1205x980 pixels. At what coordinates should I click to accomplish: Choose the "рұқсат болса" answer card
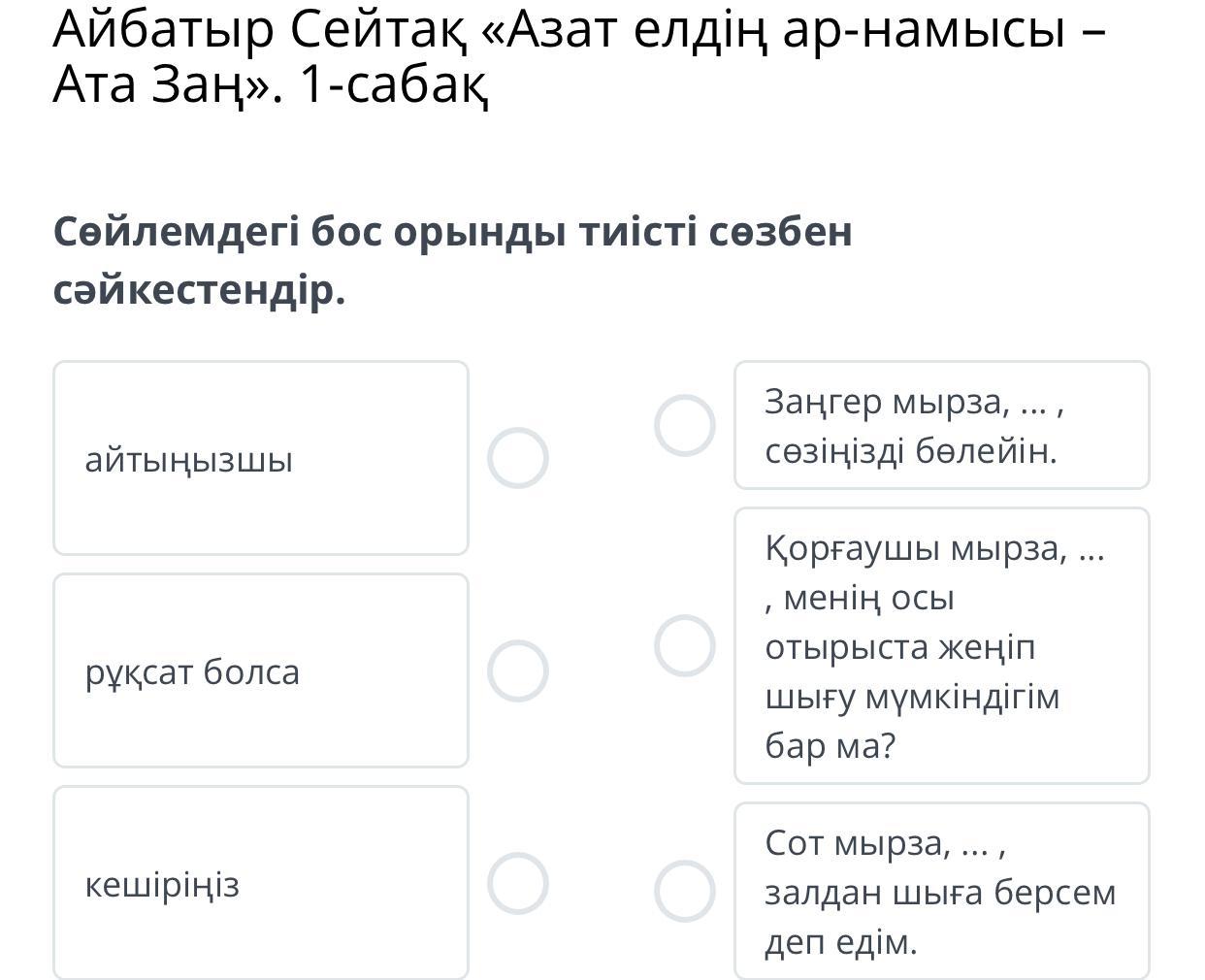260,670
